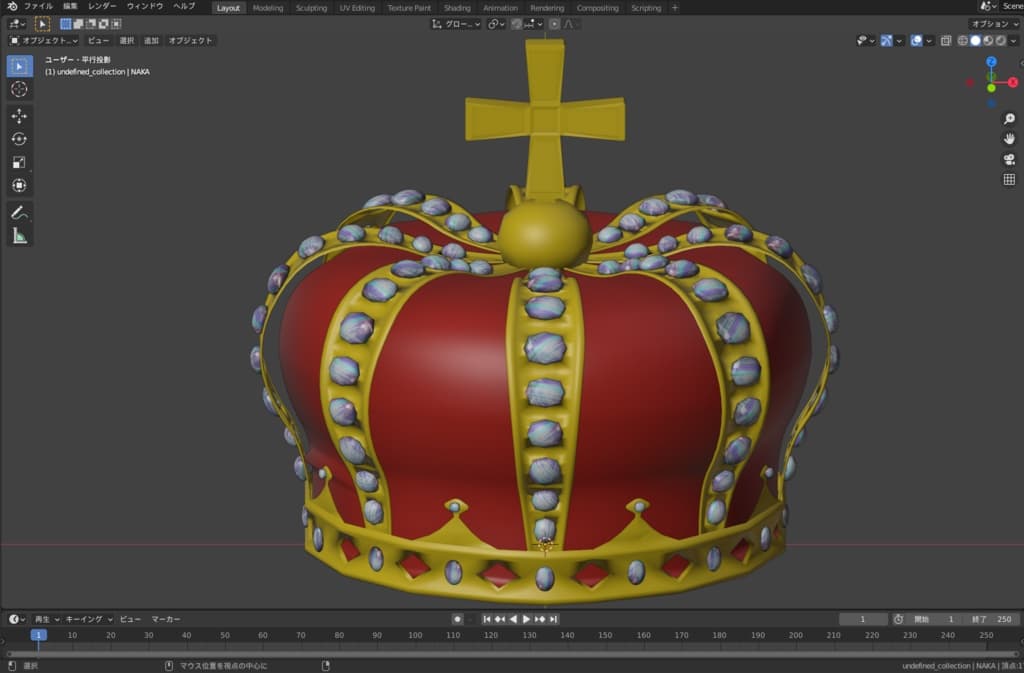Toggle perspective/orthographic grid icon
1024x673 pixels.
pos(1009,180)
